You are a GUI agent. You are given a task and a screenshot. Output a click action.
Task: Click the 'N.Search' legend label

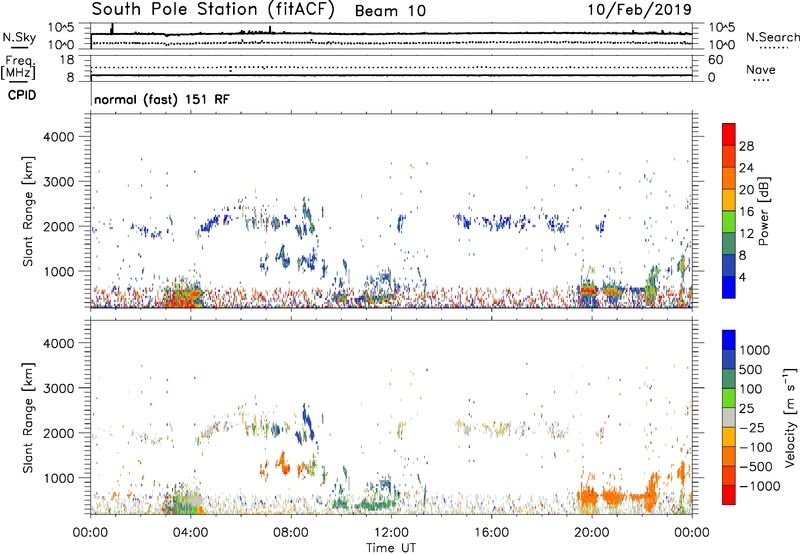(x=772, y=37)
